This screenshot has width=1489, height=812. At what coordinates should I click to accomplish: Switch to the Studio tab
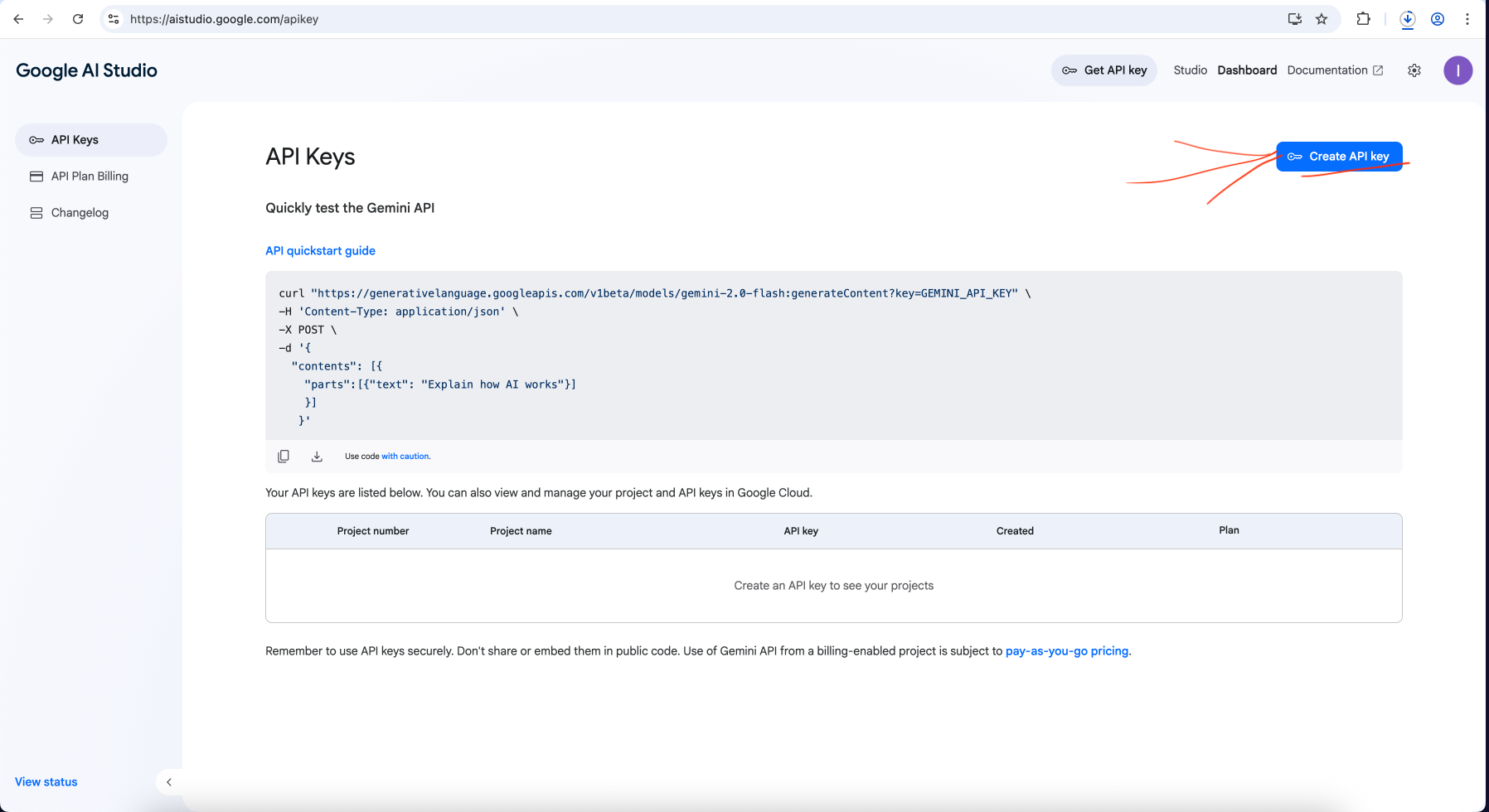[1190, 70]
